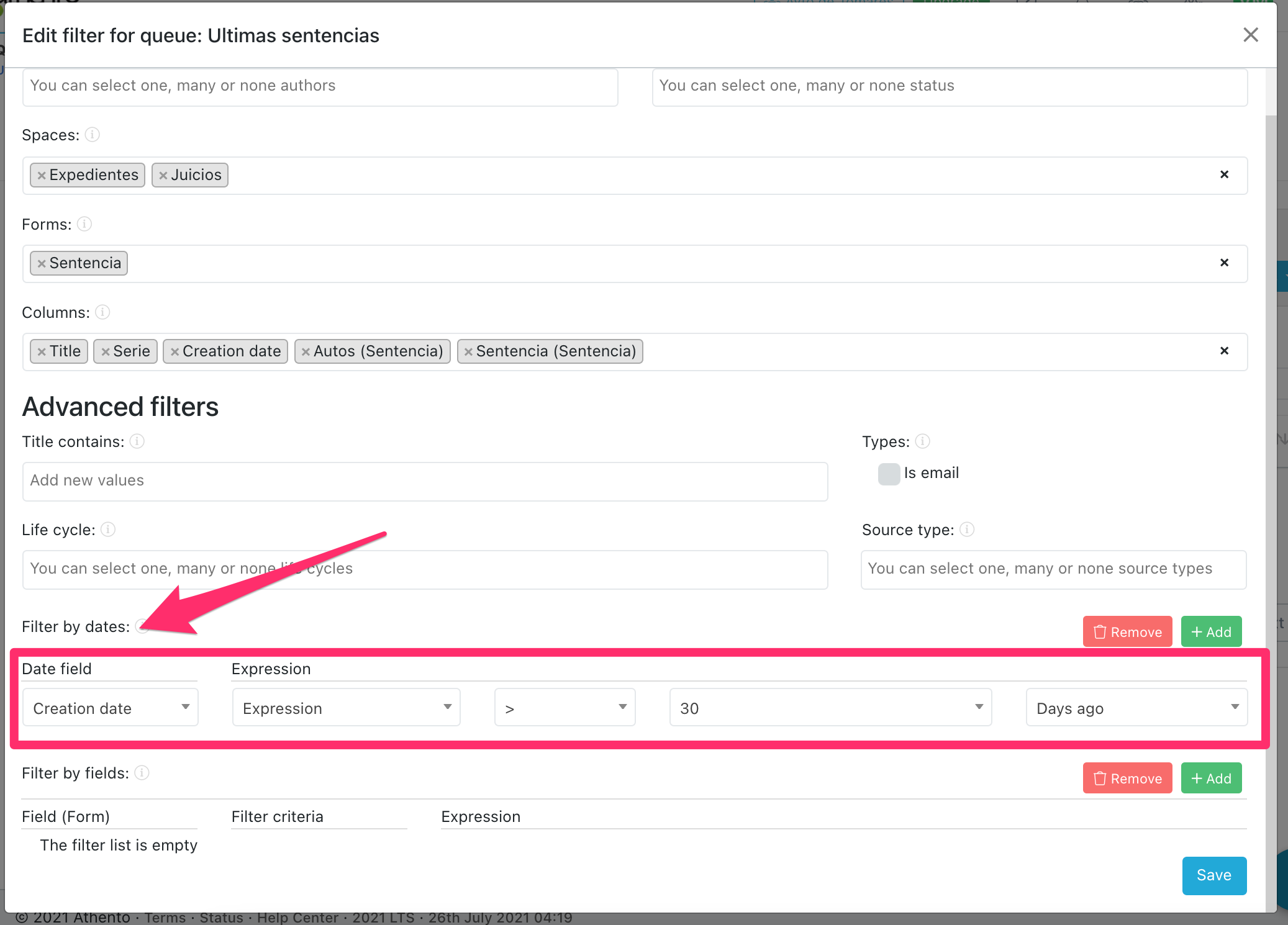This screenshot has height=925, width=1288.
Task: Click the Title contains input field
Action: coord(425,481)
